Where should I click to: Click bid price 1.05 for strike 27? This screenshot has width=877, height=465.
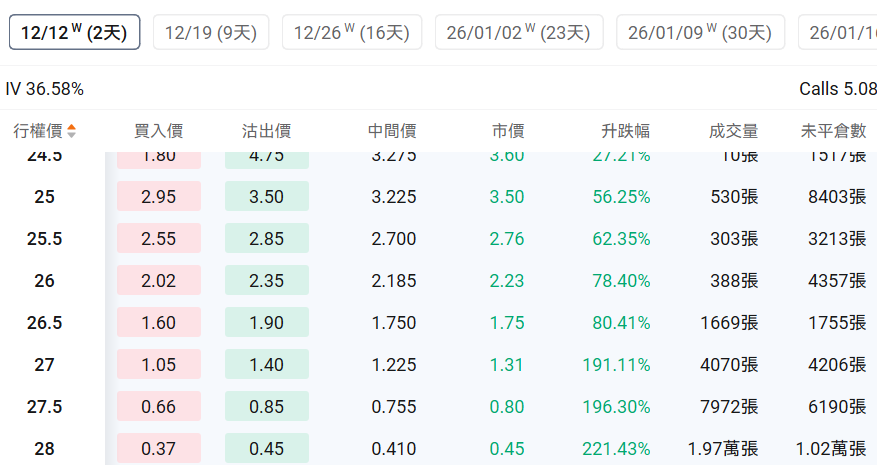(159, 365)
